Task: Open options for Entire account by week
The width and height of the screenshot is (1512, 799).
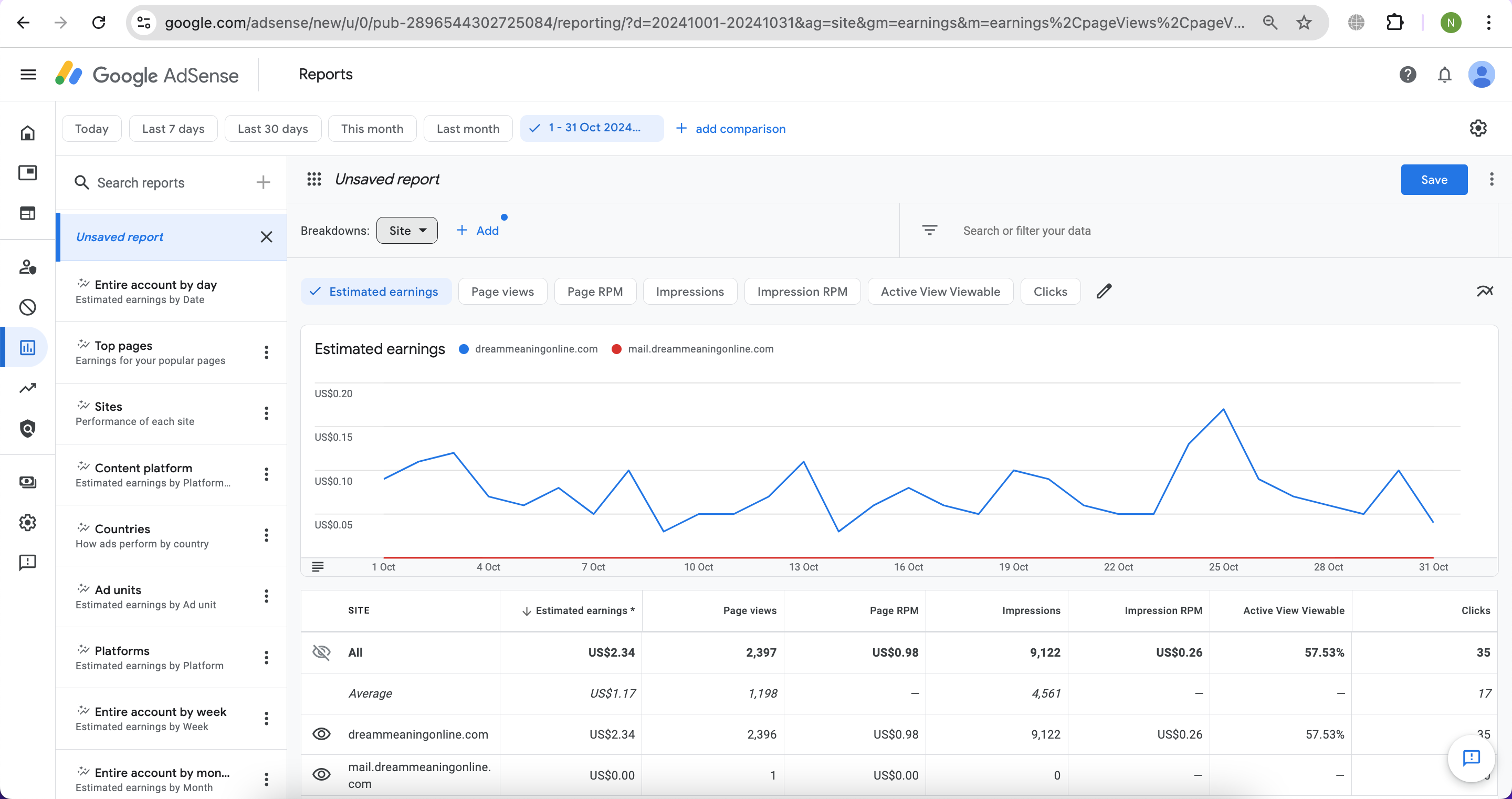Action: point(267,719)
